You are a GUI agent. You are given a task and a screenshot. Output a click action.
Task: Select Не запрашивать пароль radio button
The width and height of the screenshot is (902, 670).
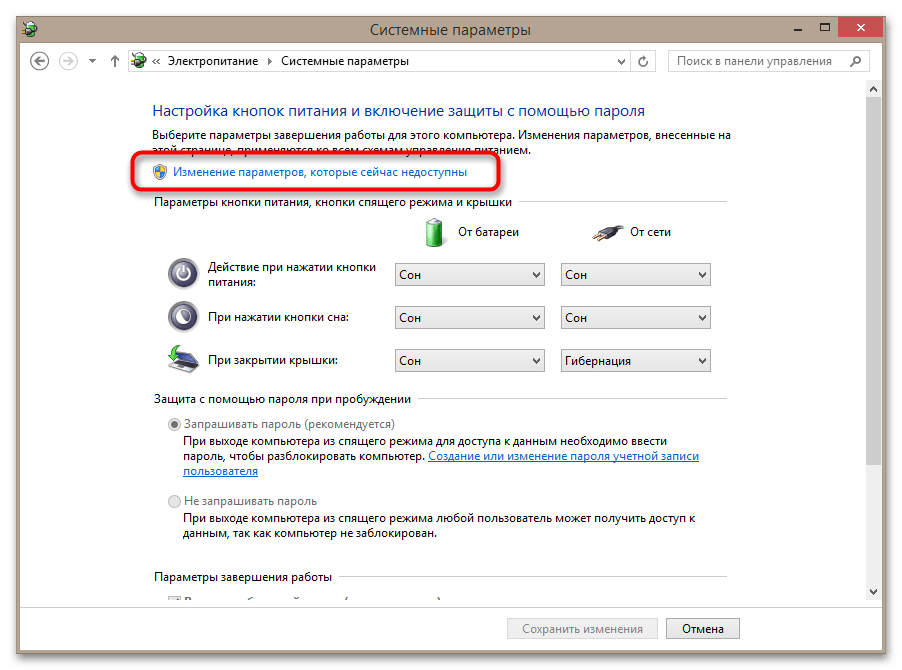coord(174,501)
